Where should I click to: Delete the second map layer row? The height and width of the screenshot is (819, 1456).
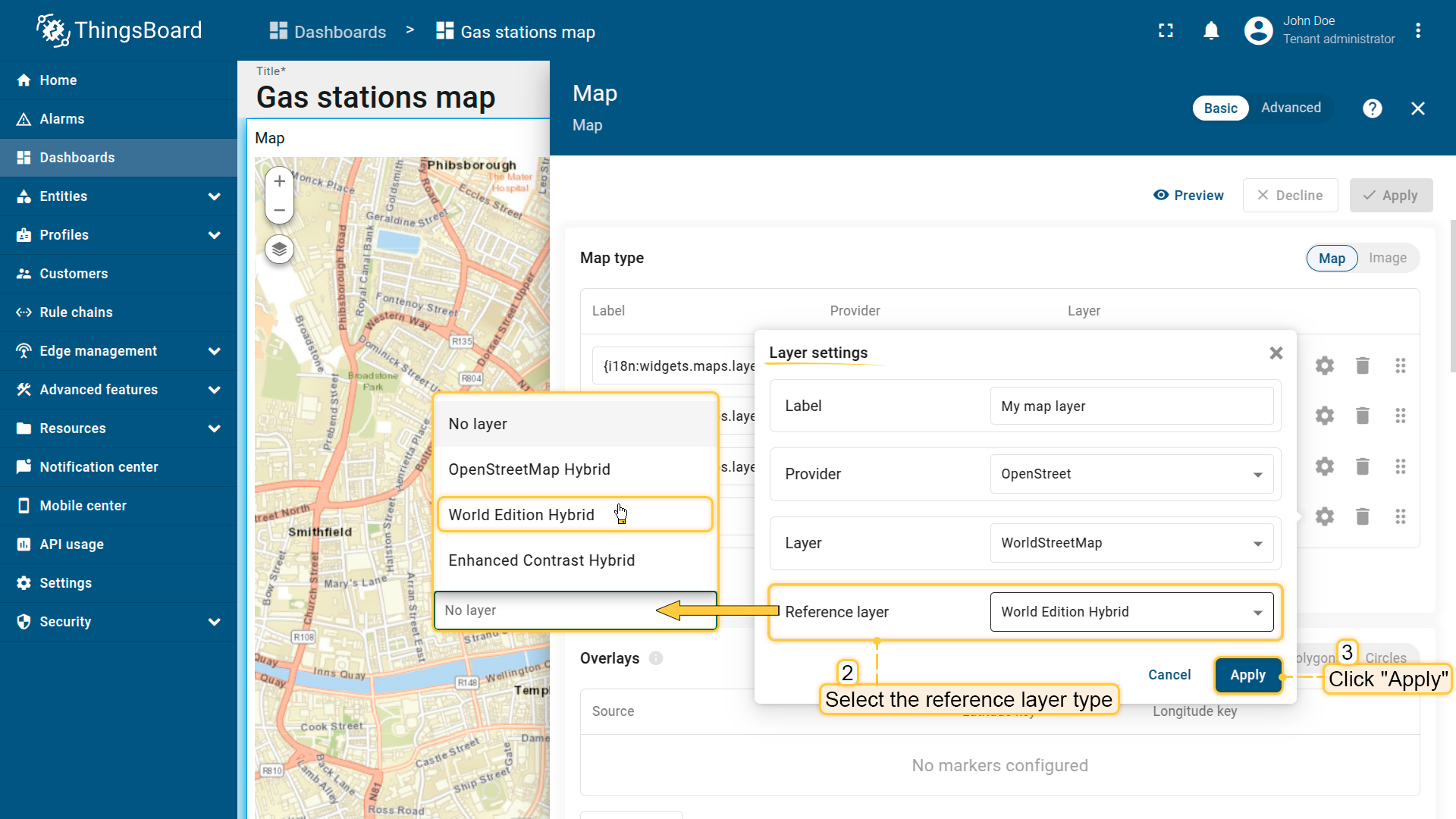(1362, 416)
